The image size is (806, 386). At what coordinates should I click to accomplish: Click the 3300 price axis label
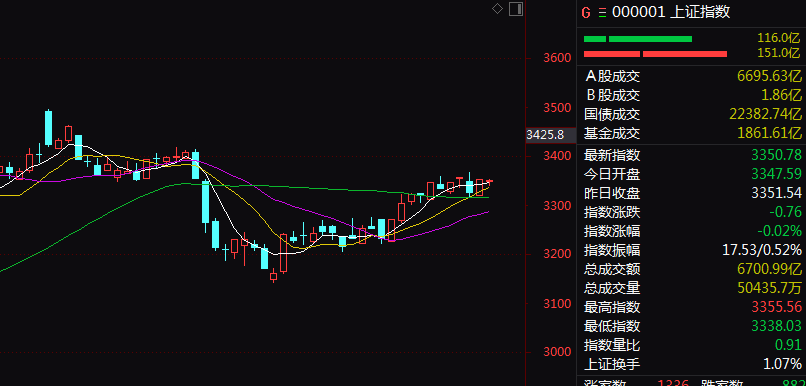558,206
